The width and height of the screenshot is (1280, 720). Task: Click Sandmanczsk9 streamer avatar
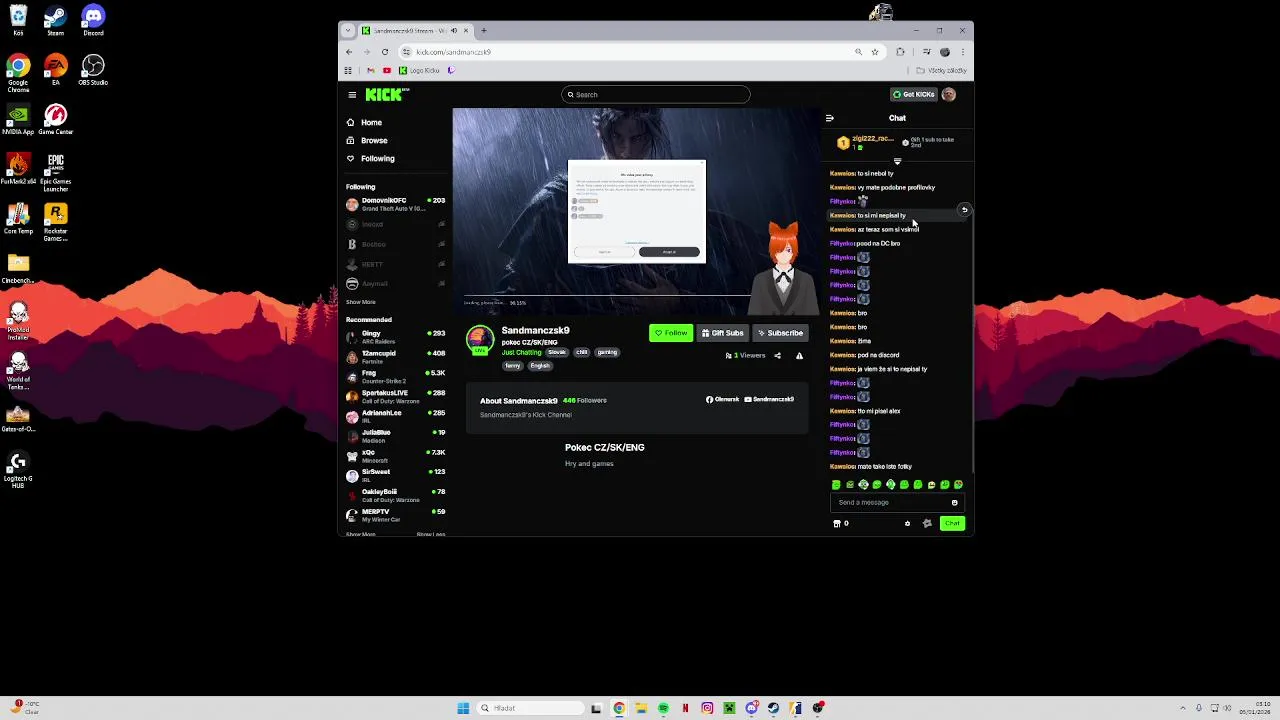[x=480, y=340]
